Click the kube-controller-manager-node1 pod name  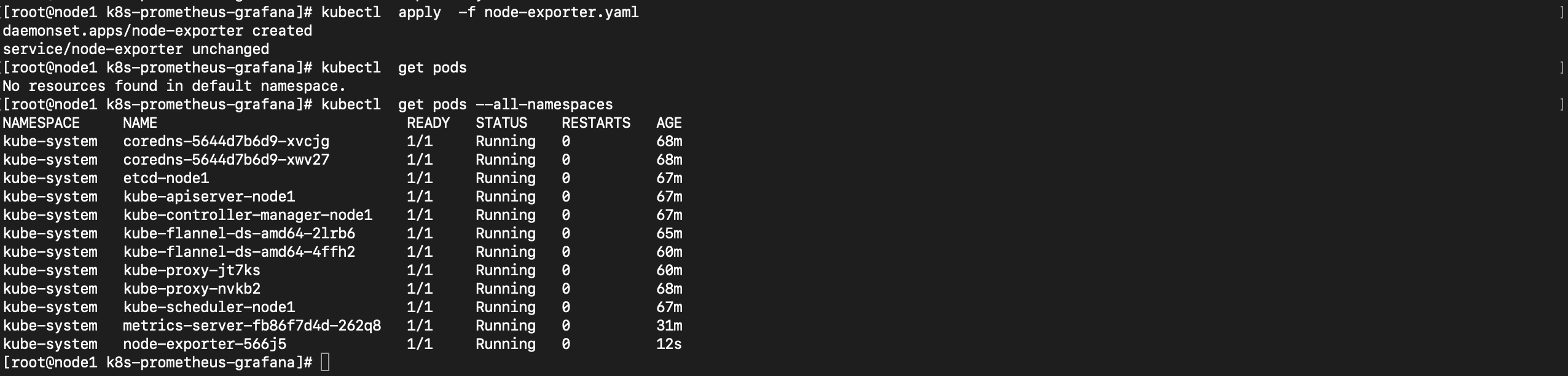point(248,215)
